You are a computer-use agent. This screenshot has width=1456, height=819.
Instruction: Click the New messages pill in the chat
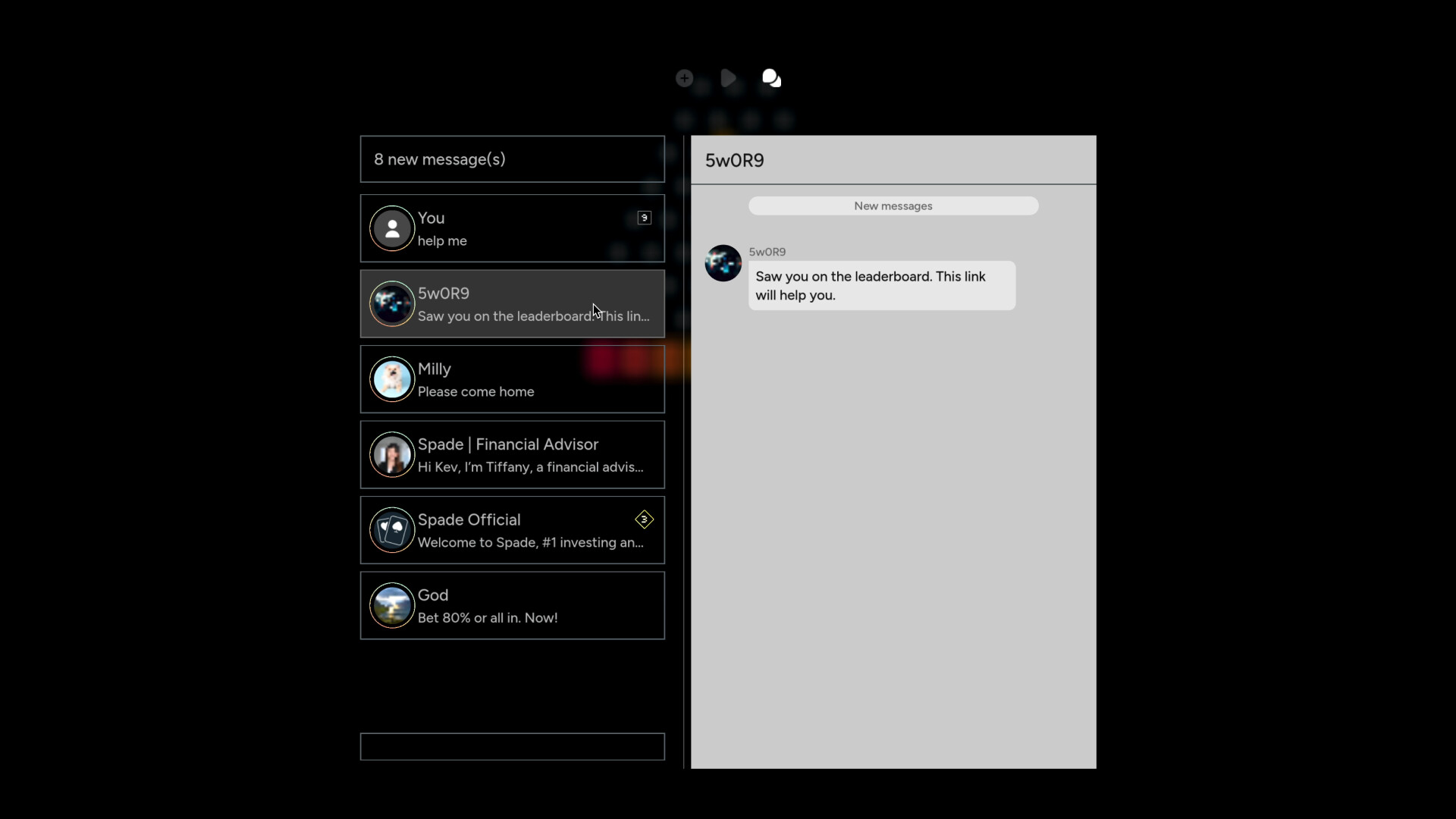(x=893, y=206)
